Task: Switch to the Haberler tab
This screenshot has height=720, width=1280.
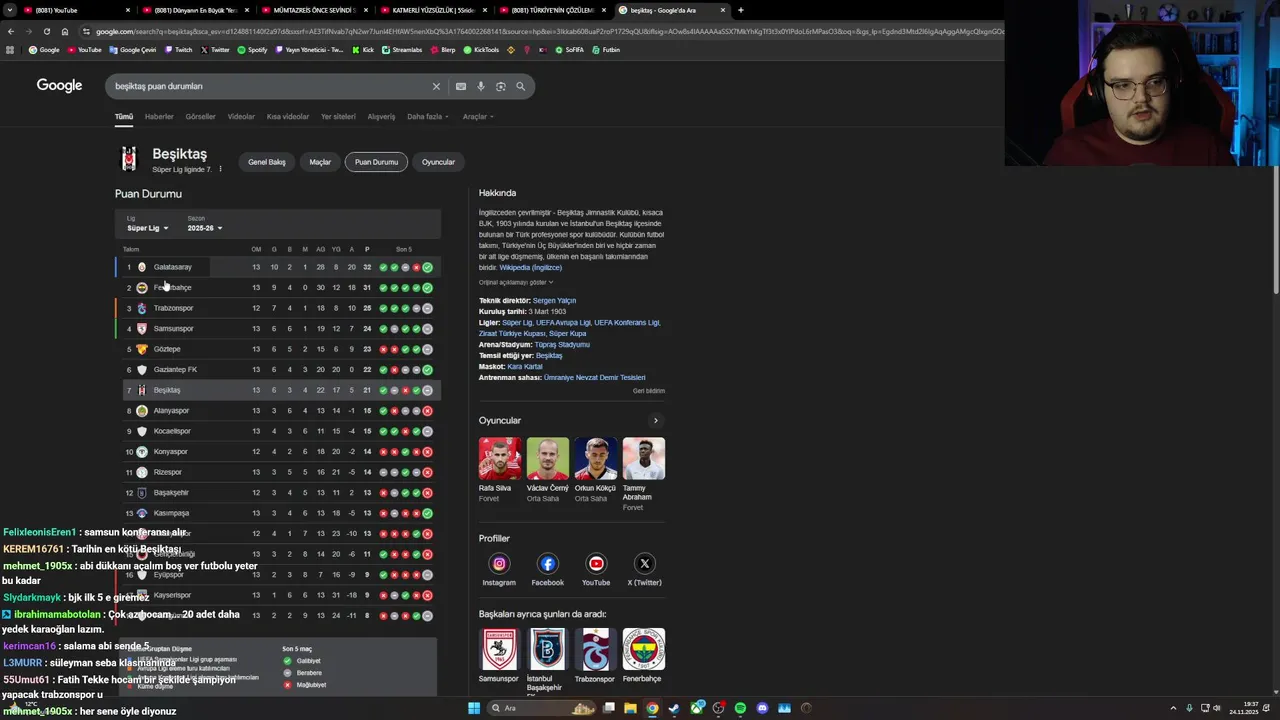Action: coord(159,116)
